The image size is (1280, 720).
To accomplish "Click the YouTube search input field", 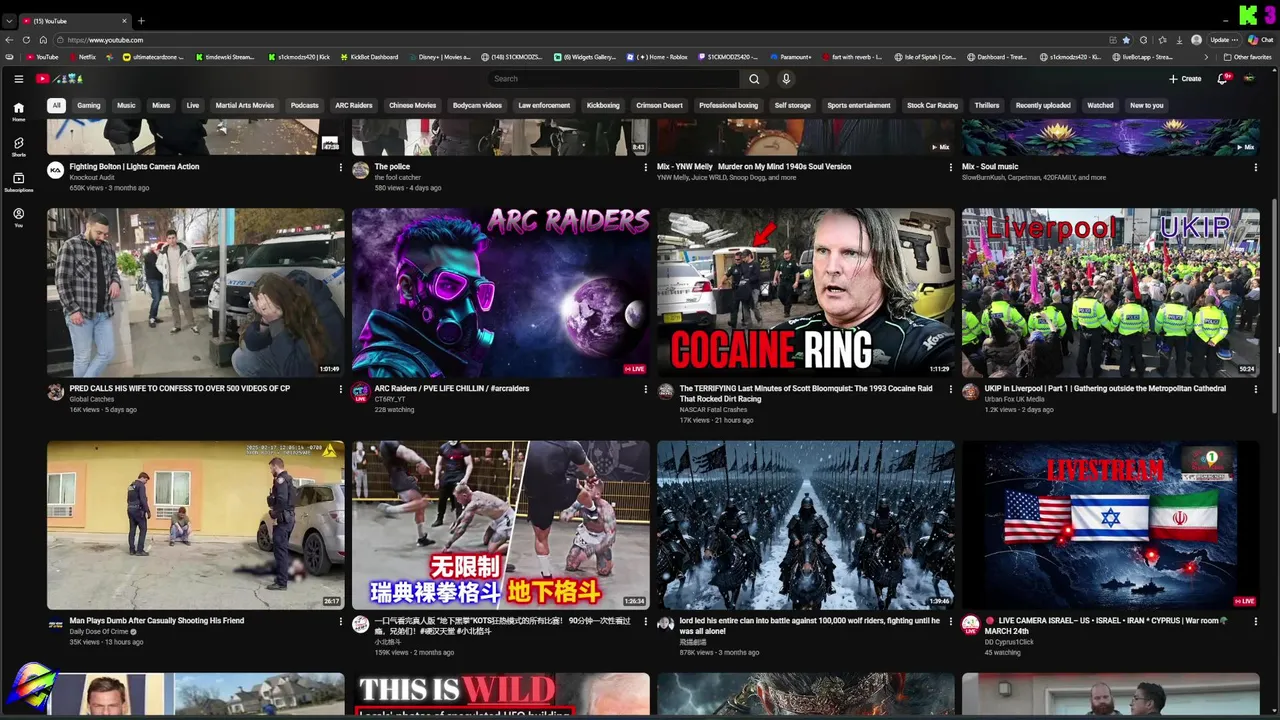I will (614, 79).
